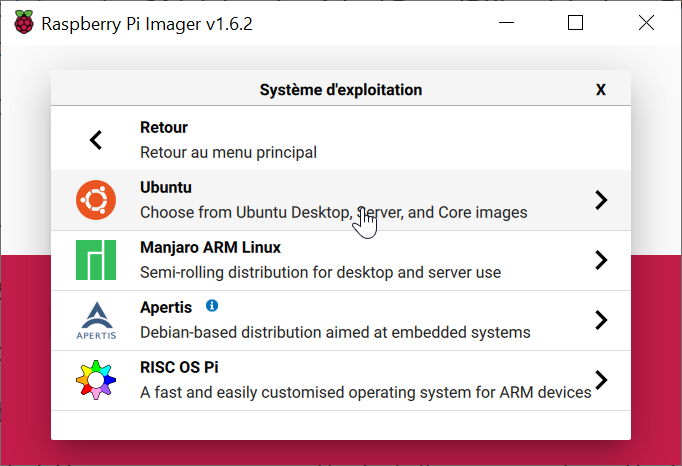Expand the Ubuntu submenu chevron
The image size is (682, 466).
click(601, 200)
